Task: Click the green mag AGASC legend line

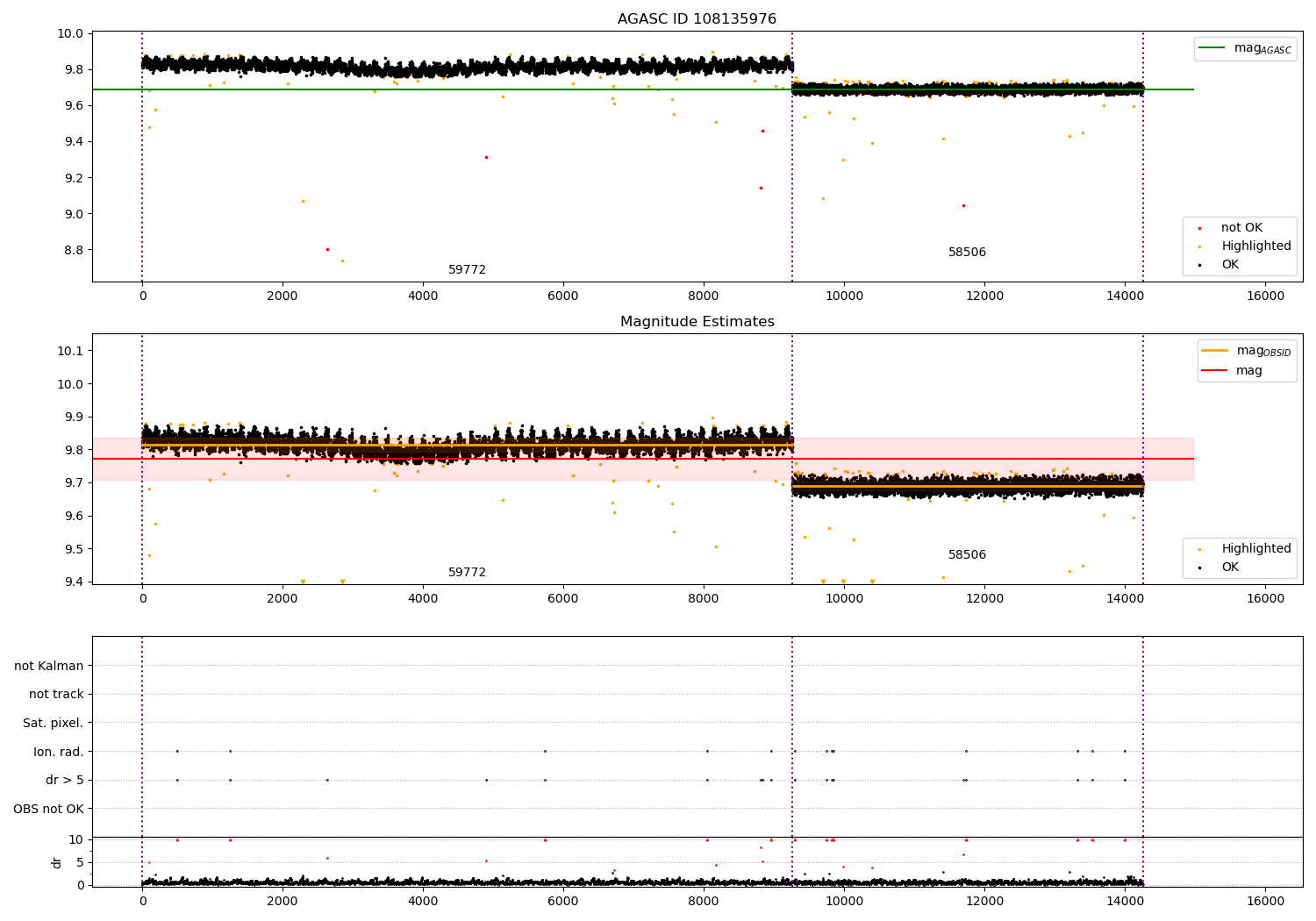Action: 1212,48
